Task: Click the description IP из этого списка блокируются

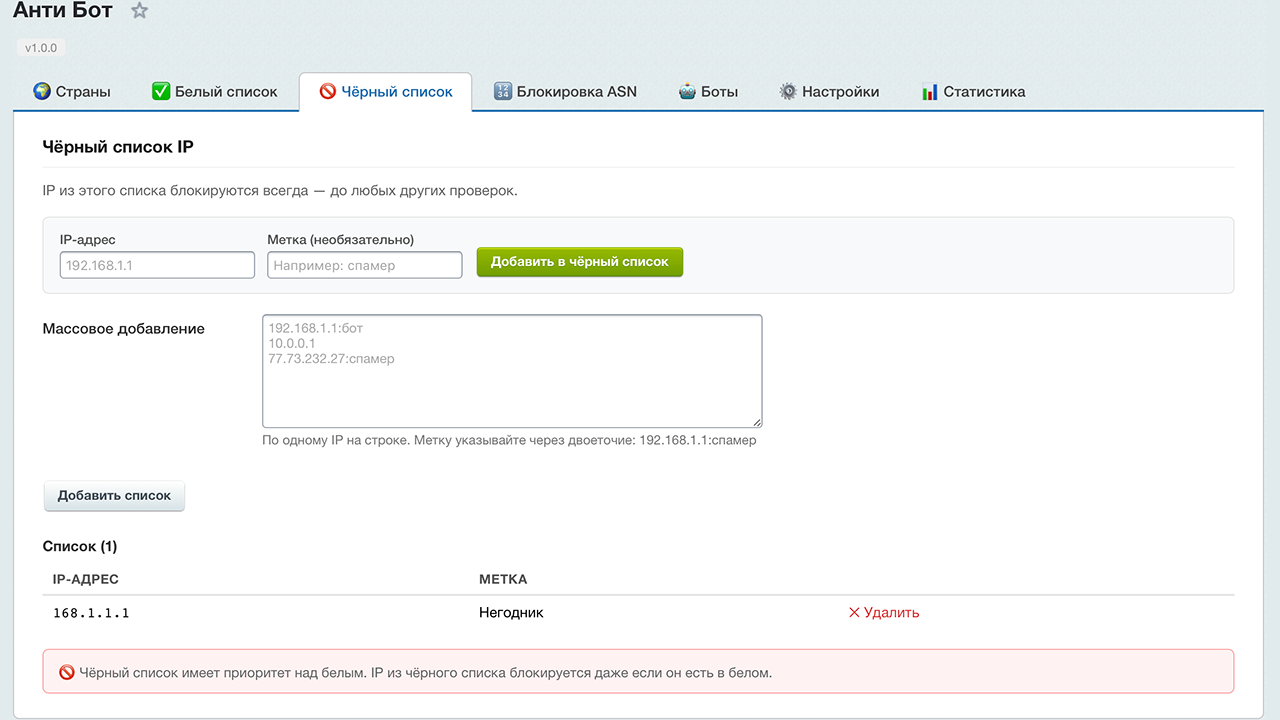Action: click(x=280, y=190)
